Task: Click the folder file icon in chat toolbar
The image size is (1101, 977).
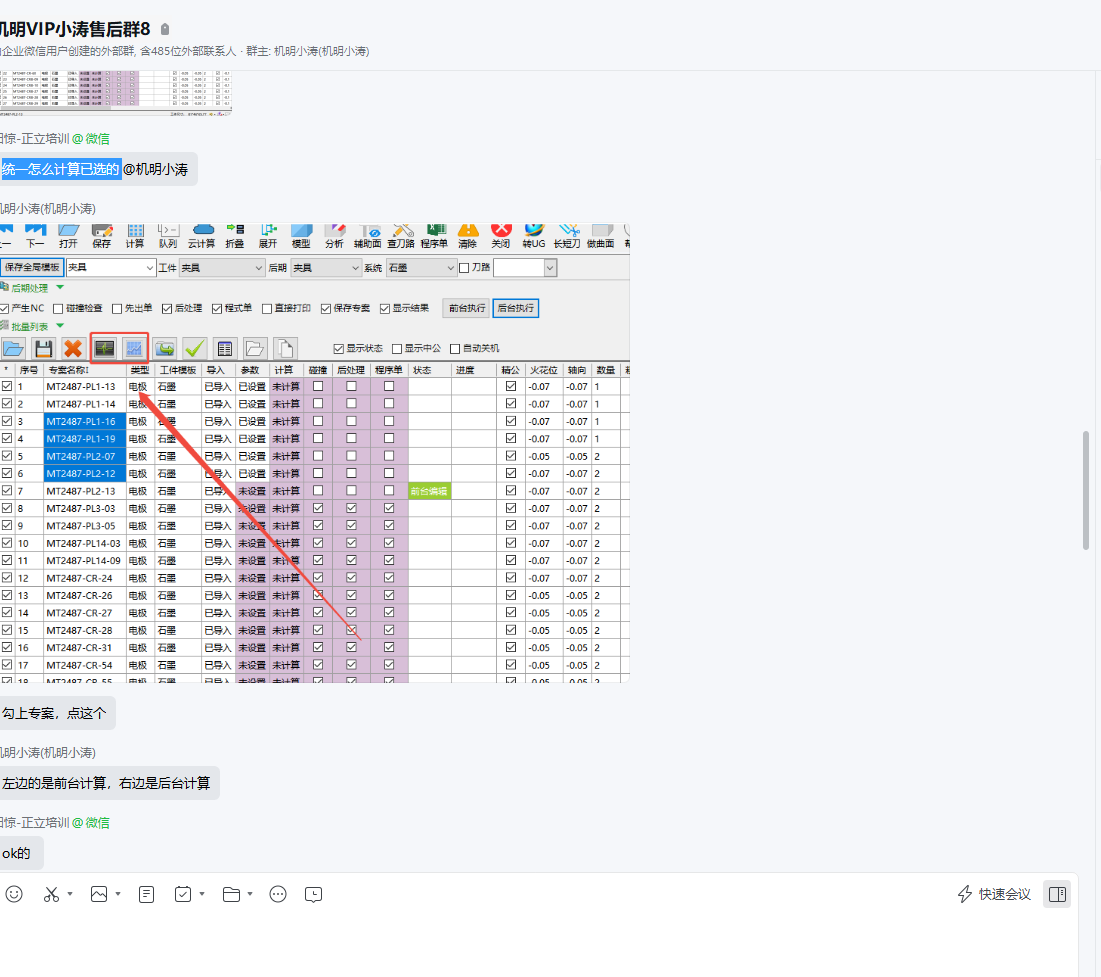Action: (231, 894)
